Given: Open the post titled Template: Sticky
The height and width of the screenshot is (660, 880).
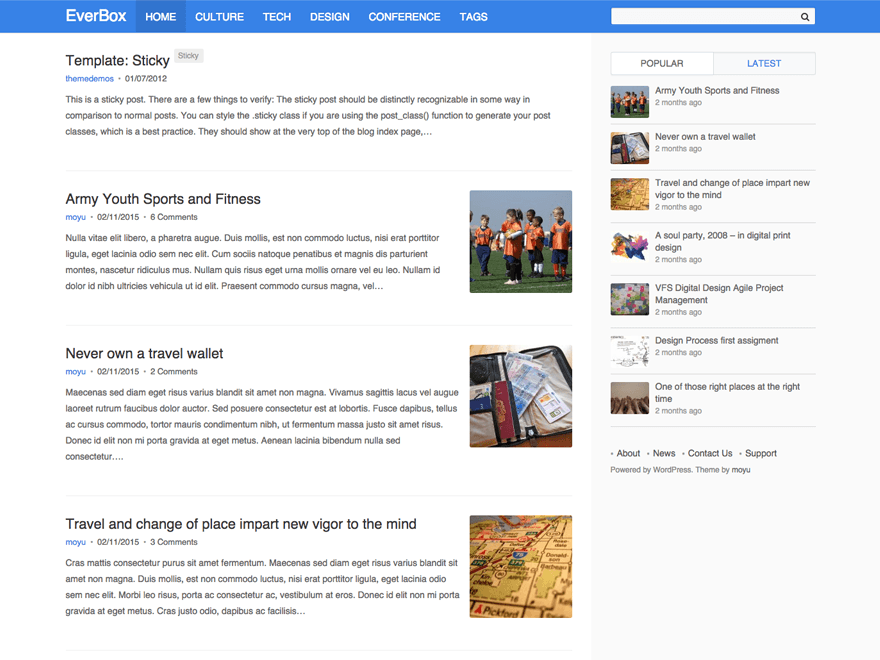Looking at the screenshot, I should coord(117,60).
